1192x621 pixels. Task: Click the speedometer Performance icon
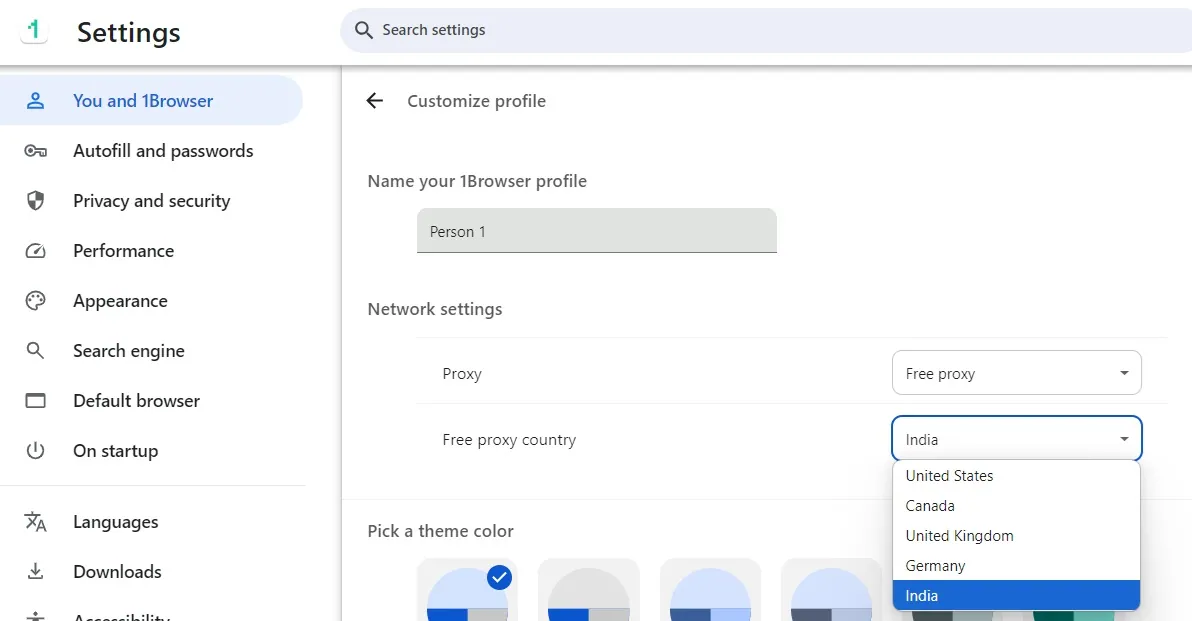click(x=36, y=251)
